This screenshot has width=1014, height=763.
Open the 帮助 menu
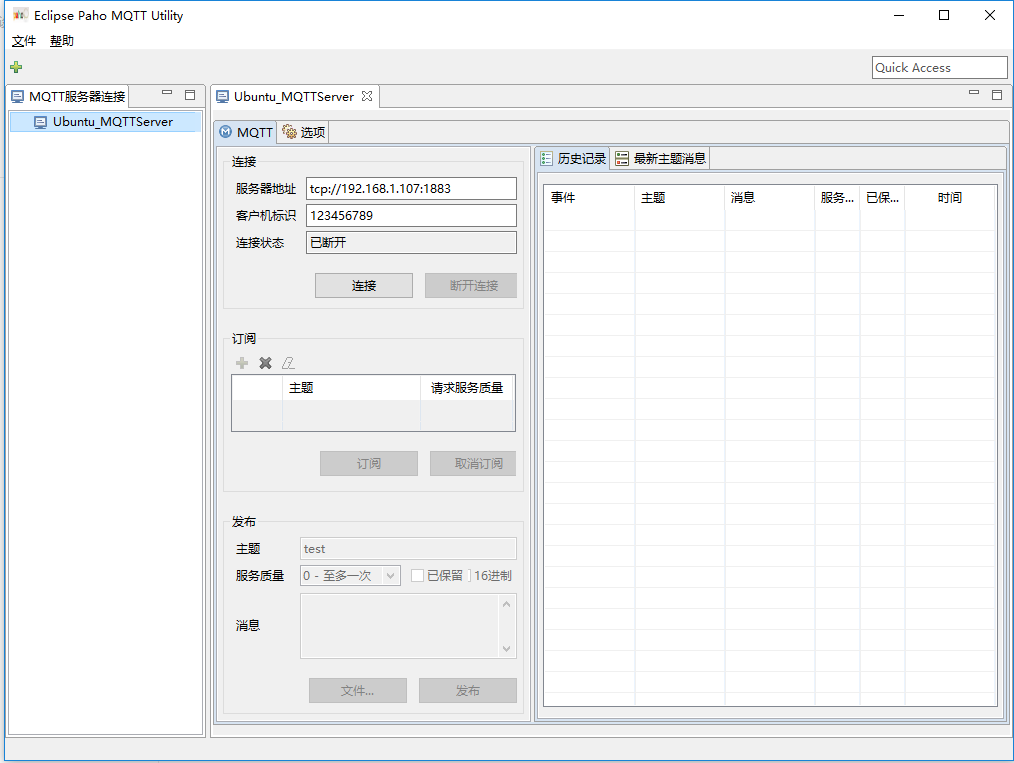61,41
